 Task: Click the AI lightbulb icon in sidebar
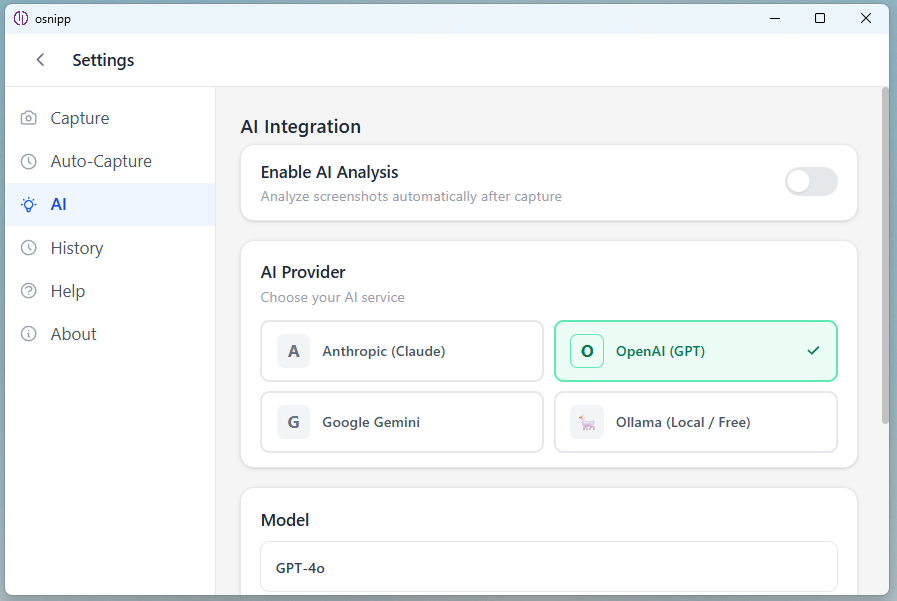(28, 204)
